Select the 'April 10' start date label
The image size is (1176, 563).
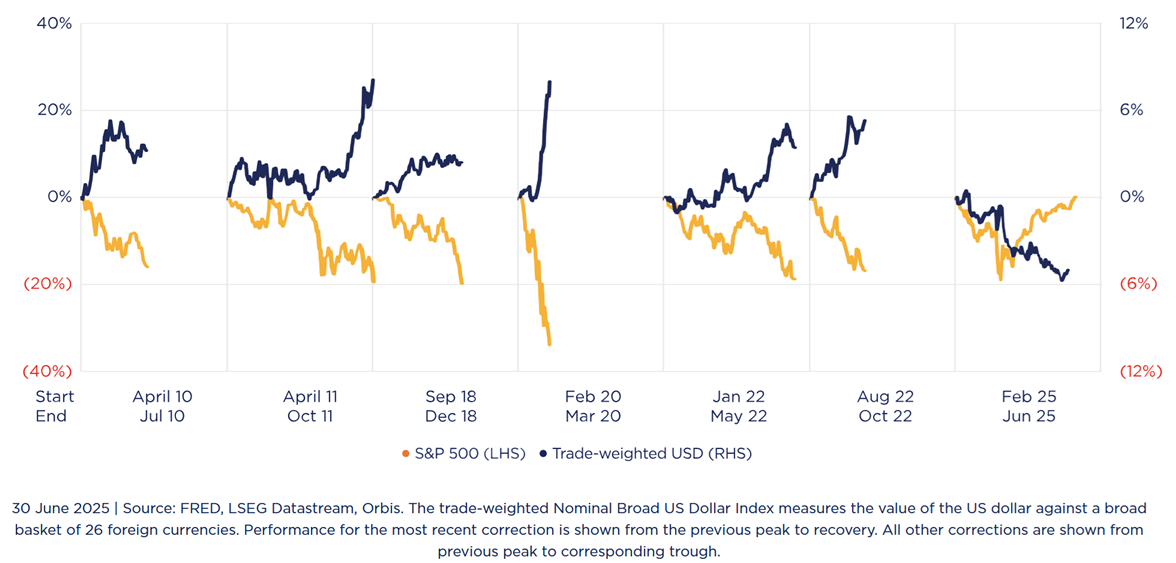pos(162,397)
